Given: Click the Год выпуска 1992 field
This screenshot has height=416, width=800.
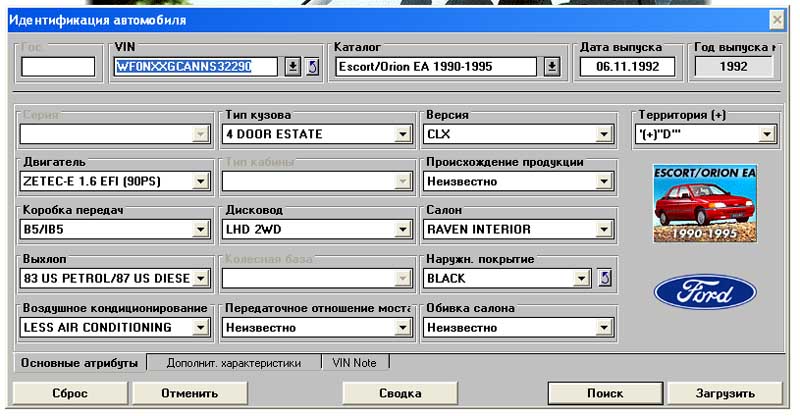Looking at the screenshot, I should click(x=734, y=67).
